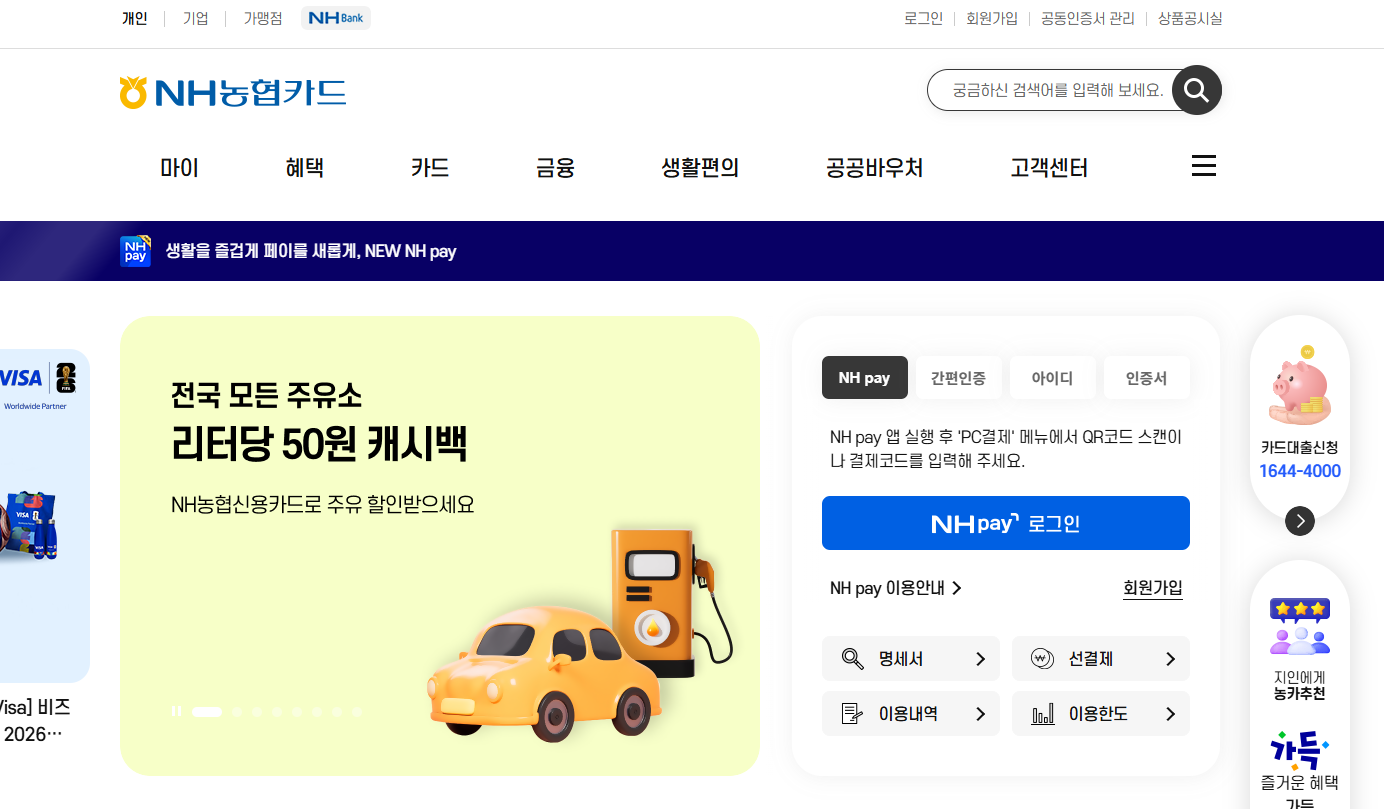Viewport: 1384px width, 809px height.
Task: Click the NH pay banner icon
Action: [x=135, y=251]
